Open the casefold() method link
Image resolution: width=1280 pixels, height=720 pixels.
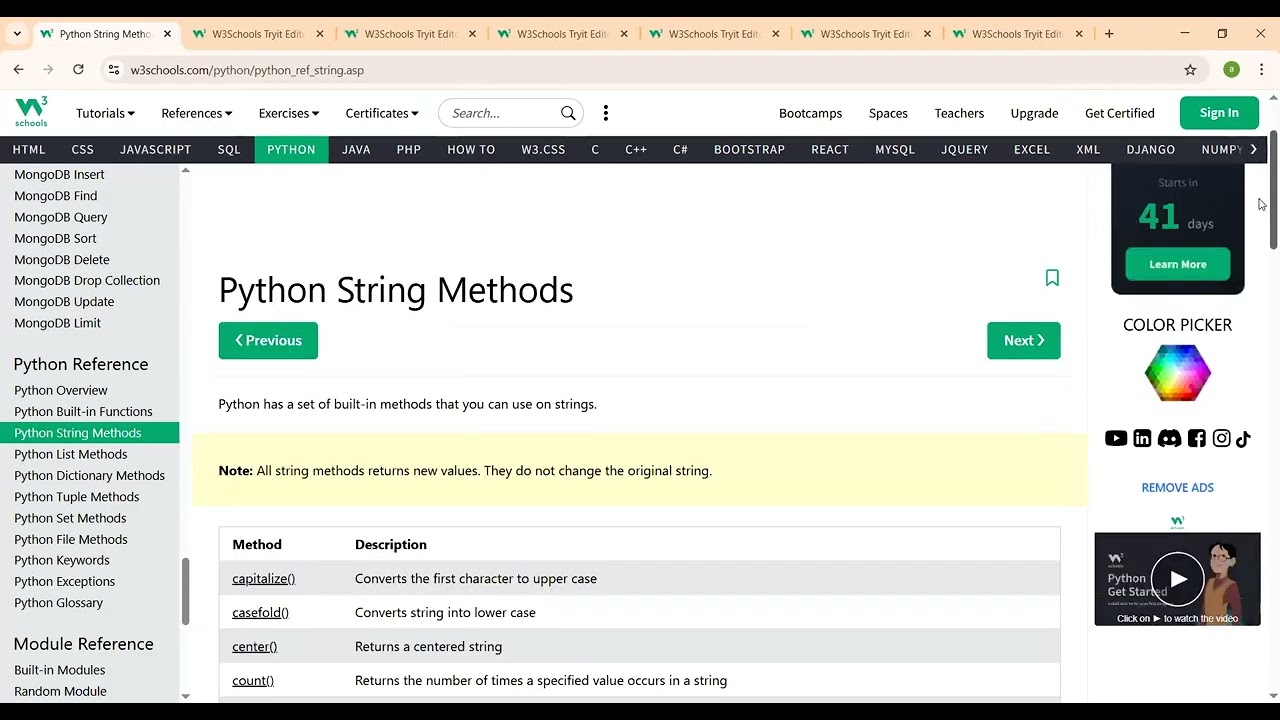[260, 613]
